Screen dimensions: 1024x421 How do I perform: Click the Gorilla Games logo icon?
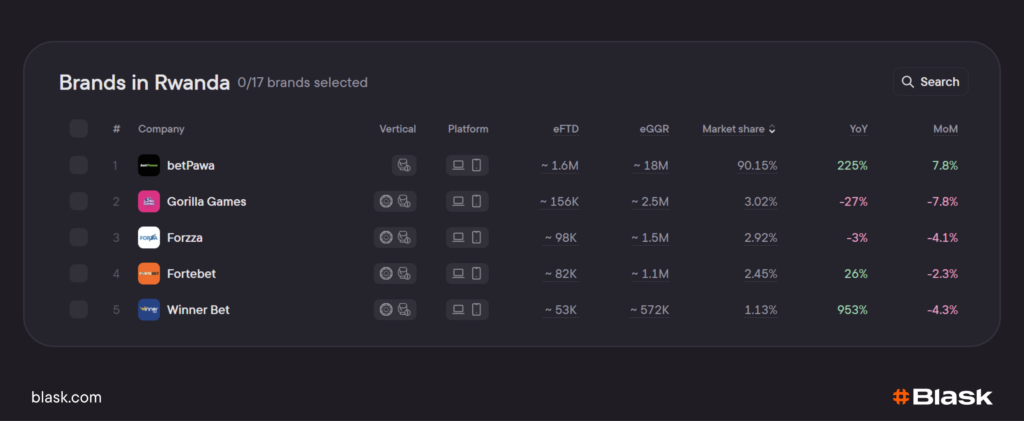click(x=149, y=201)
